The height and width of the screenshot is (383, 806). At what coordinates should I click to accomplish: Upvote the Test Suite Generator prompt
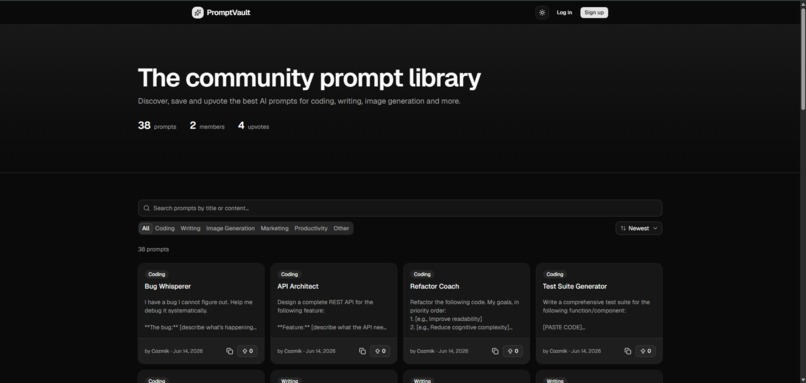pos(646,351)
